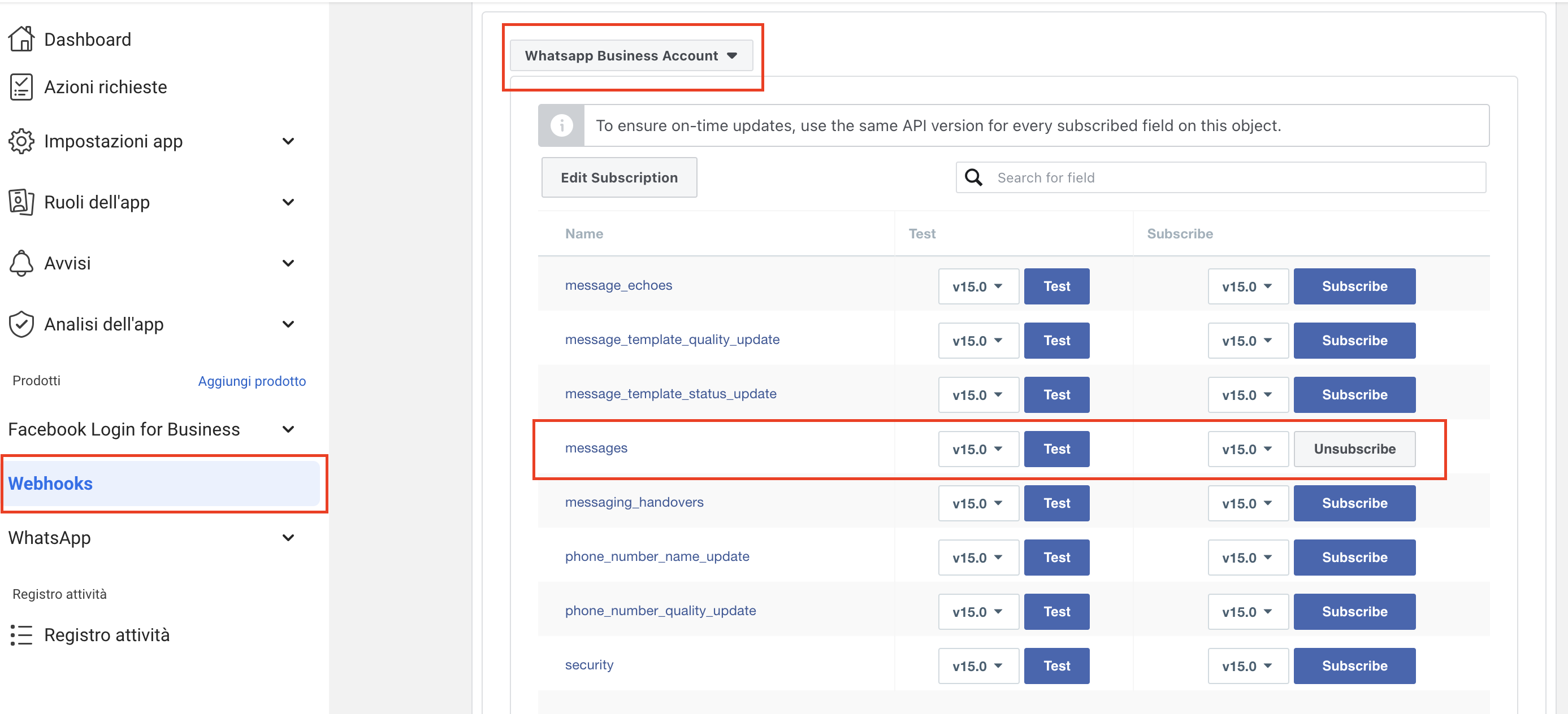Click the Aggiungi prodotto link
1568x714 pixels.
(252, 381)
